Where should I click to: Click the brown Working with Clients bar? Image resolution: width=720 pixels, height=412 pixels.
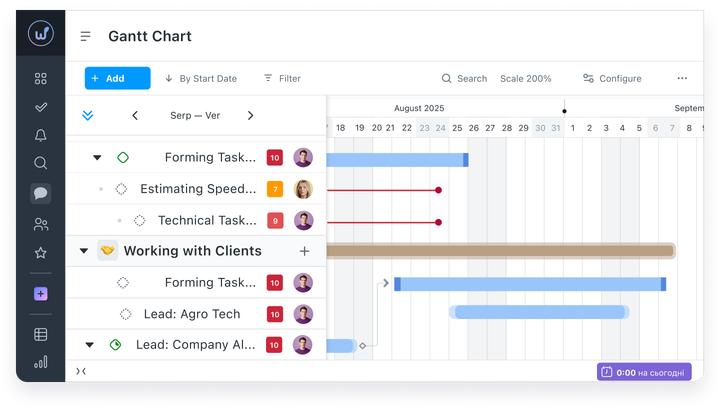coord(501,251)
